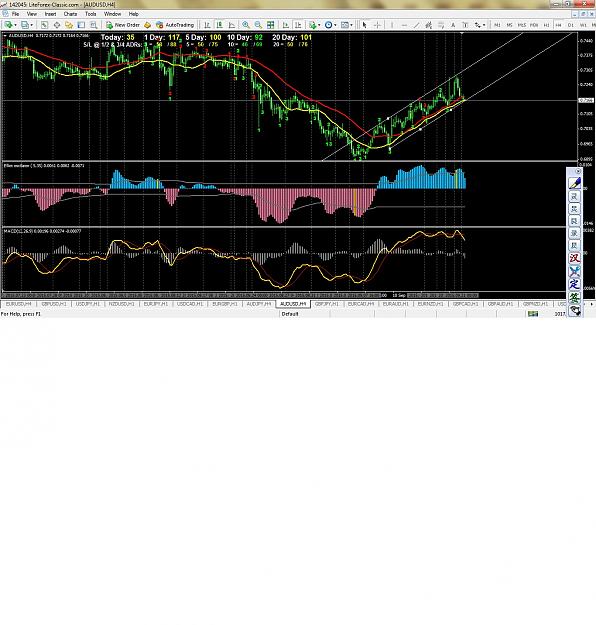Toggle the auto scroll chart icon
596x625 pixels.
[285, 25]
